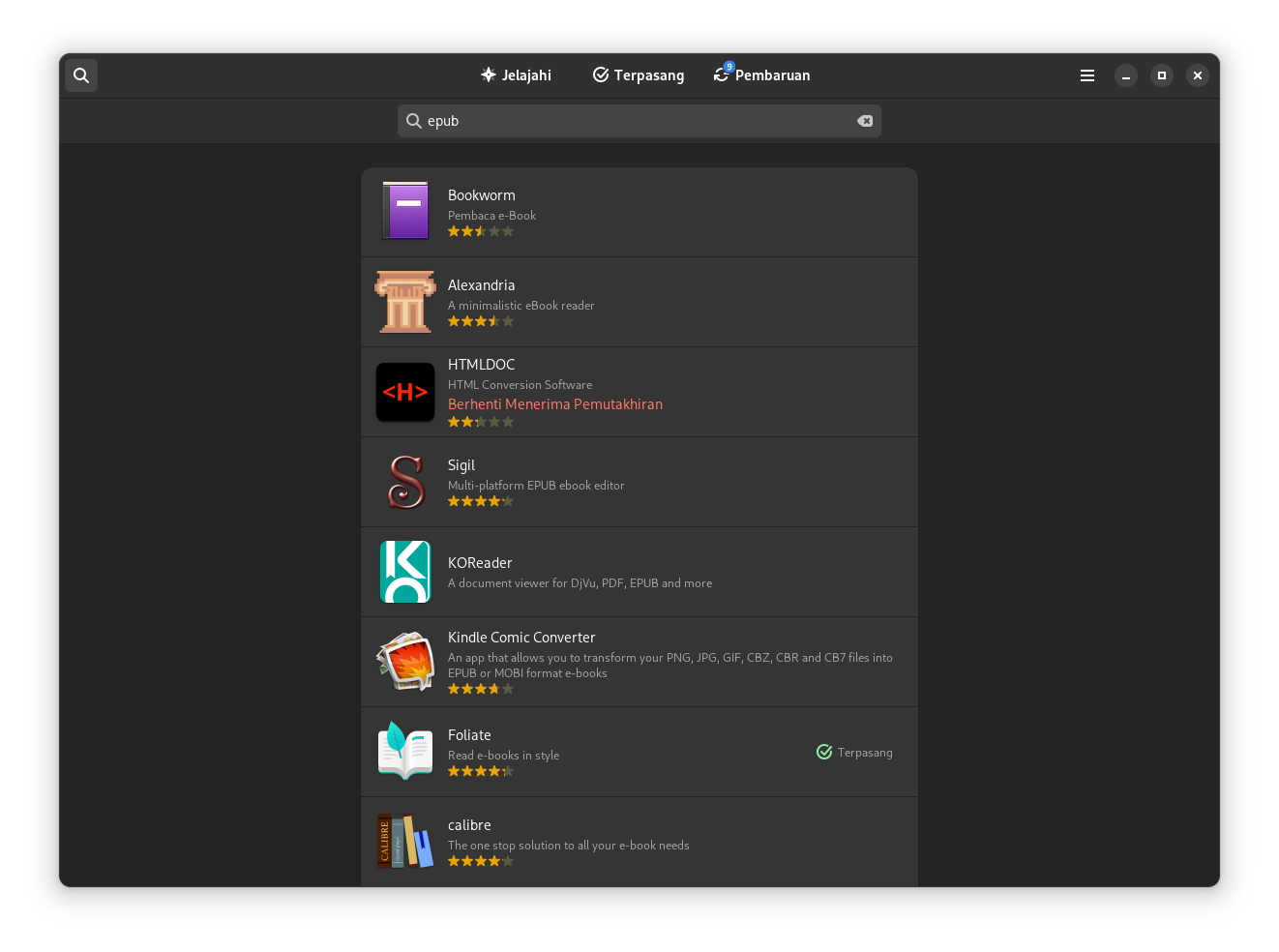Open the calibre bookshelf icon
This screenshot has width=1279, height=952.
click(405, 841)
